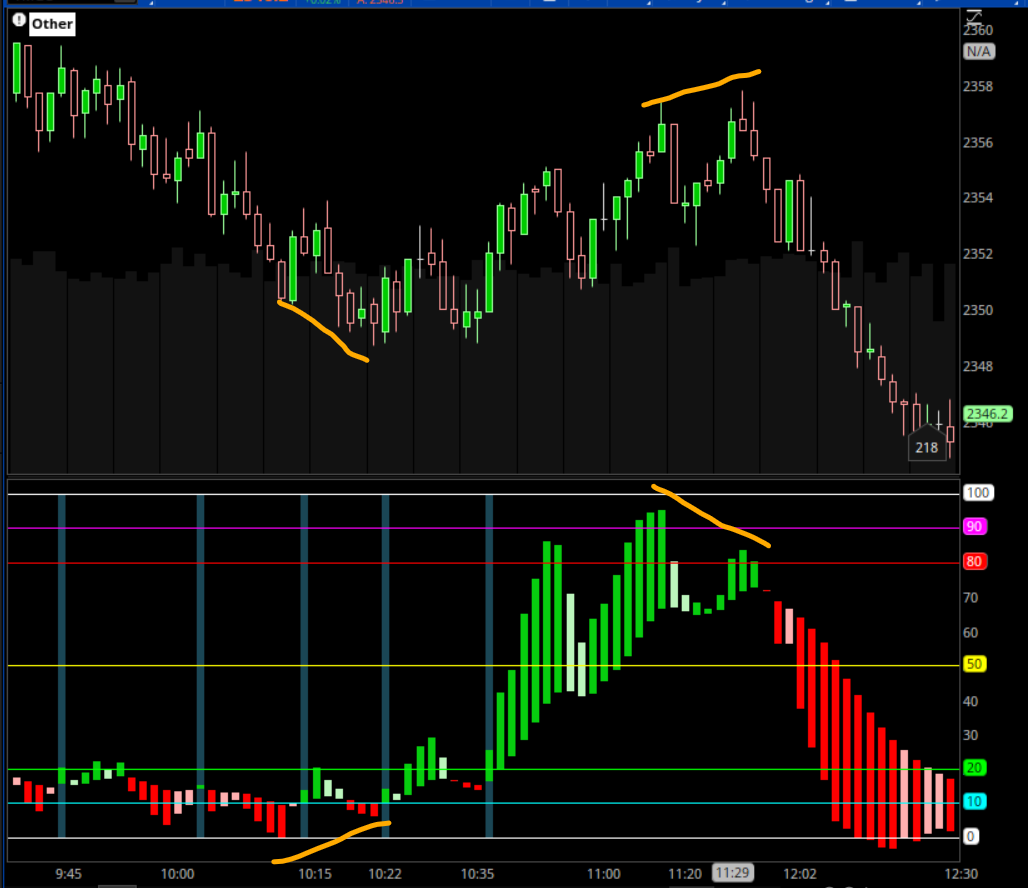This screenshot has height=888, width=1028.
Task: Click the orange divergence line over indicator peak
Action: click(x=711, y=516)
